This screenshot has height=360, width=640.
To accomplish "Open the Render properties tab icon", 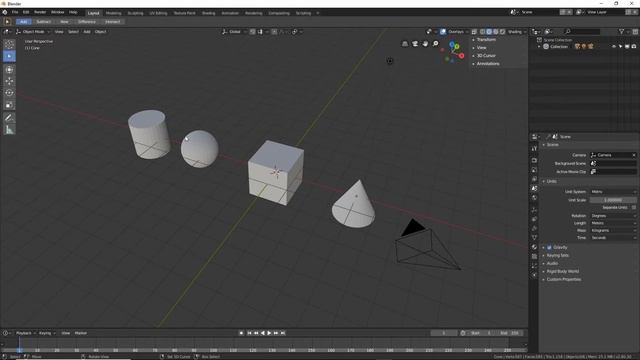I will point(534,160).
